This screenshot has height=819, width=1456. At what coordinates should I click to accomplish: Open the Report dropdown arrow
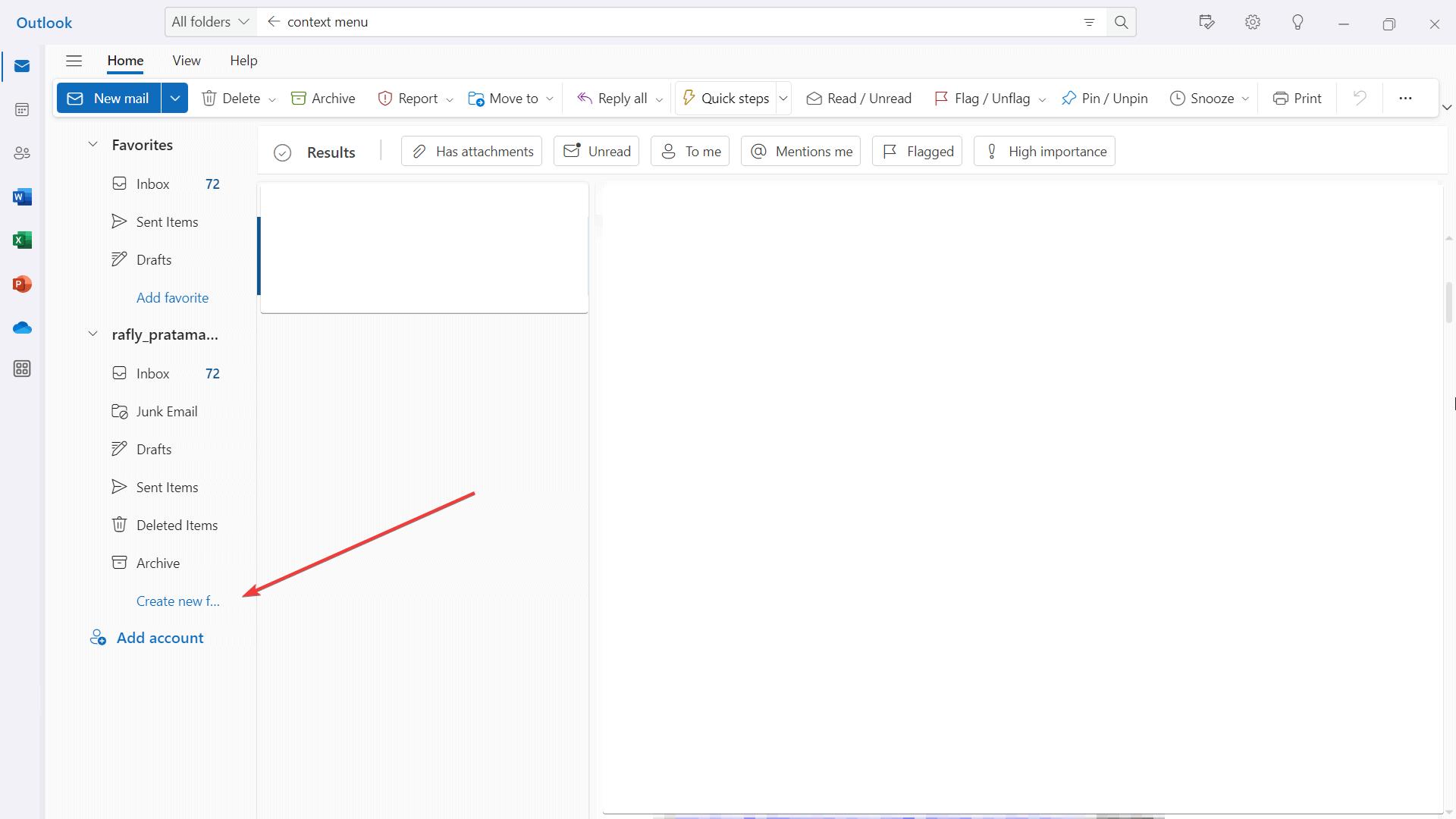click(x=449, y=99)
